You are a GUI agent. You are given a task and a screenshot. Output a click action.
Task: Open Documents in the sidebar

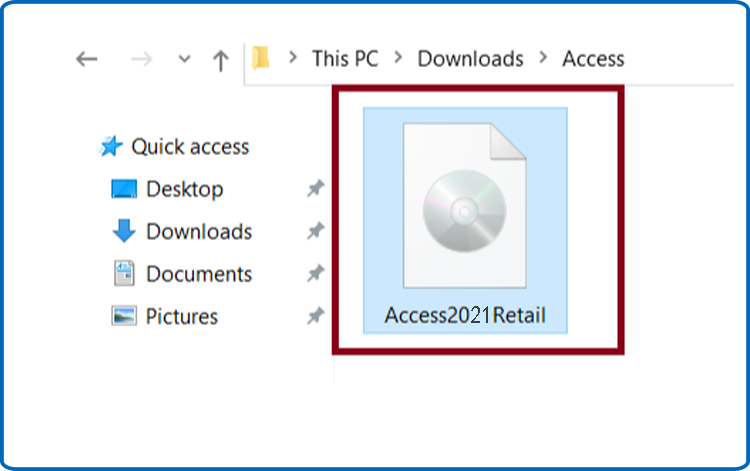(199, 274)
